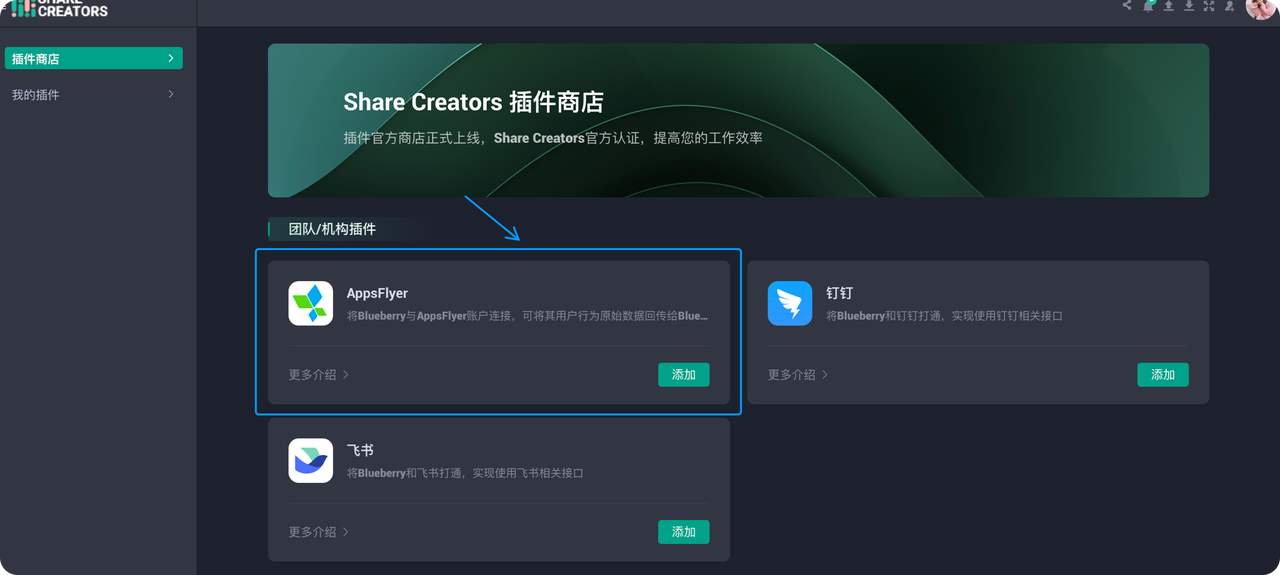The width and height of the screenshot is (1280, 575).
Task: Click the add user icon
Action: click(x=1229, y=5)
